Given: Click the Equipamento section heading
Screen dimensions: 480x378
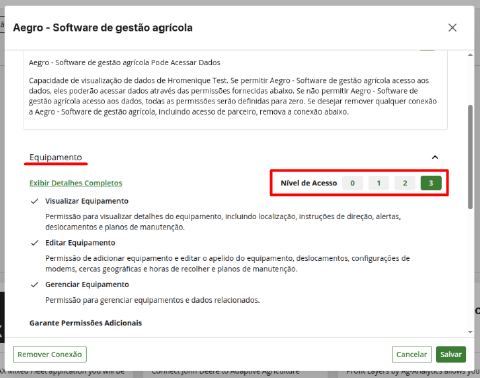Looking at the screenshot, I should pos(56,157).
